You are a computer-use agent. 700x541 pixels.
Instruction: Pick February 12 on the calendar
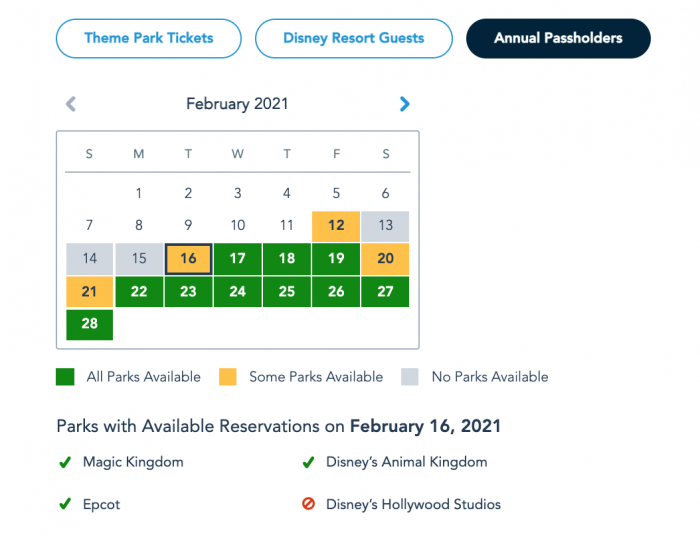[x=336, y=226]
